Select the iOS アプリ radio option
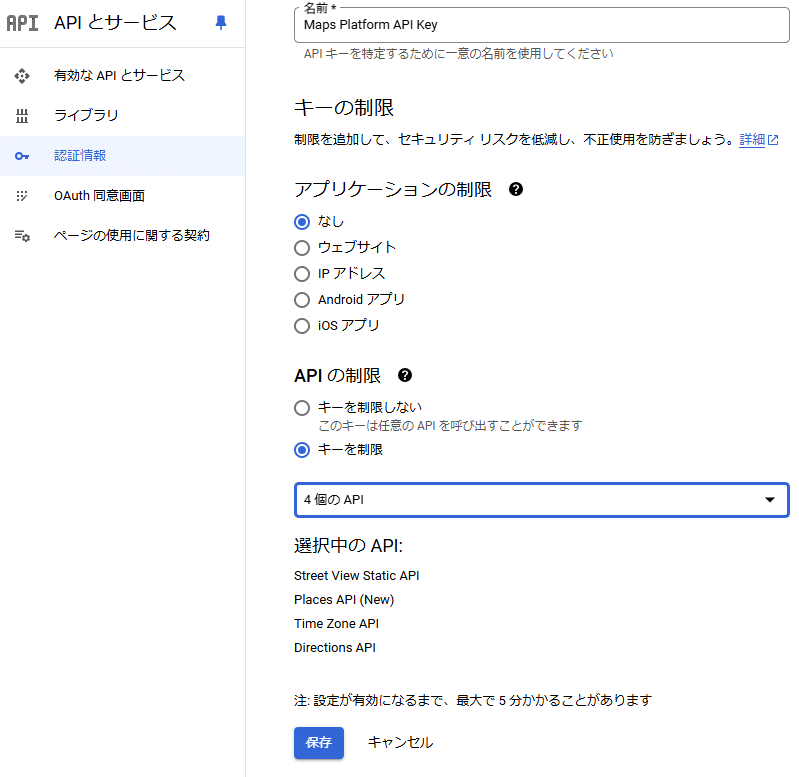The height and width of the screenshot is (777, 799). tap(302, 326)
